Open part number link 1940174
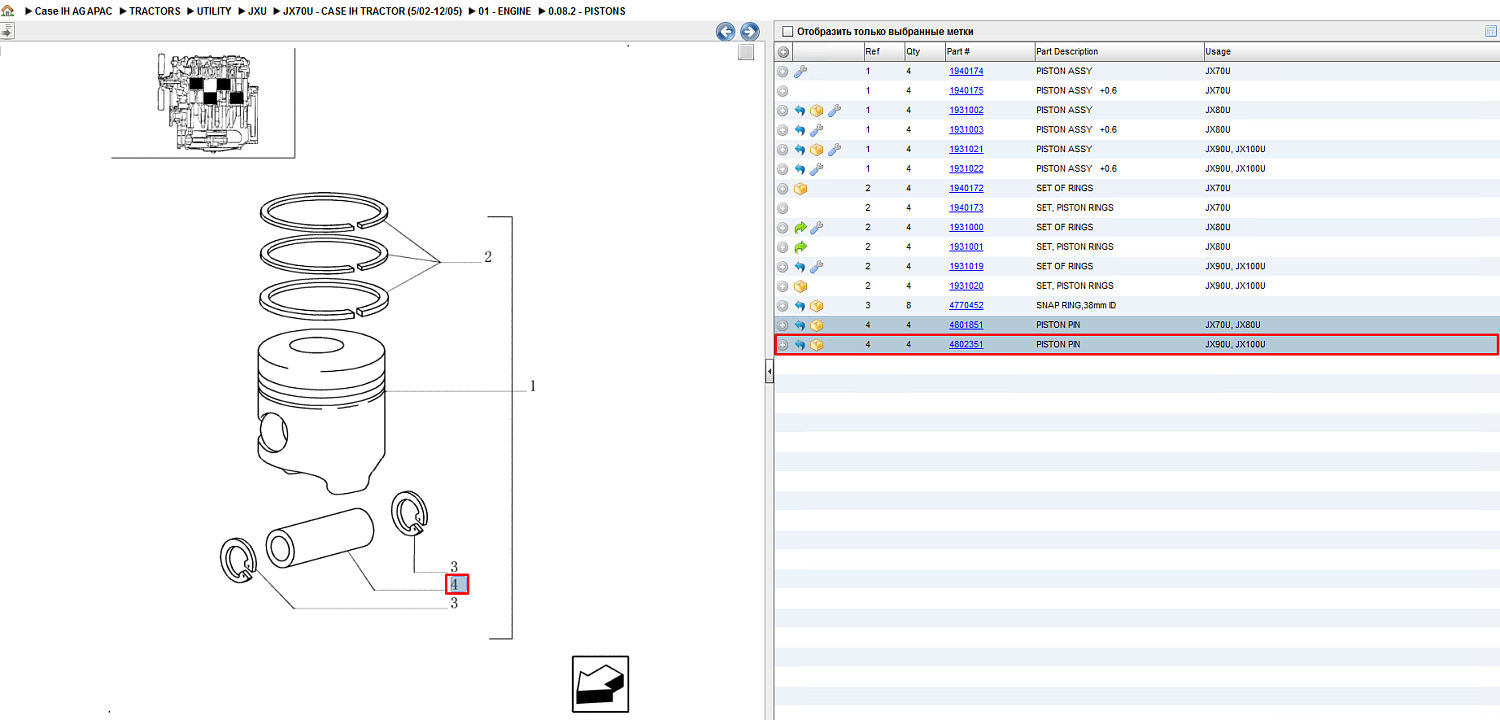This screenshot has height=720, width=1500. pos(966,72)
